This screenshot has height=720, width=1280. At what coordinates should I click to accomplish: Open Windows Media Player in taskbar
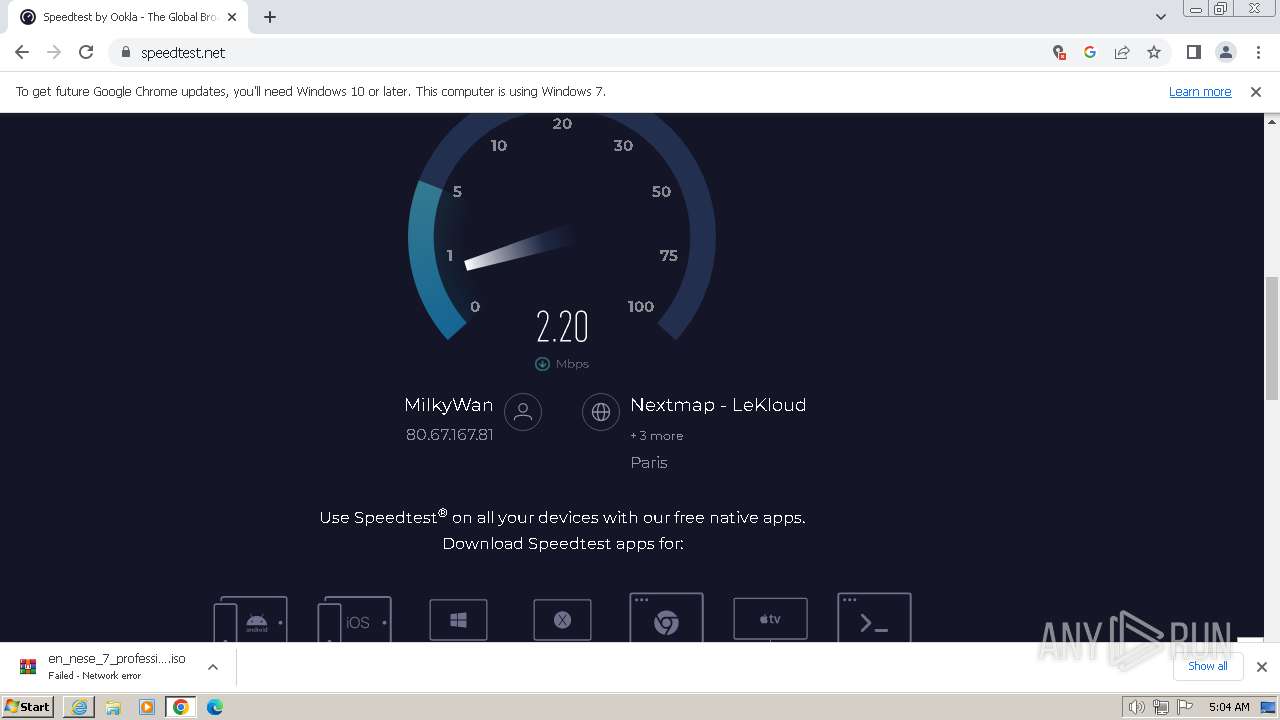(x=147, y=707)
